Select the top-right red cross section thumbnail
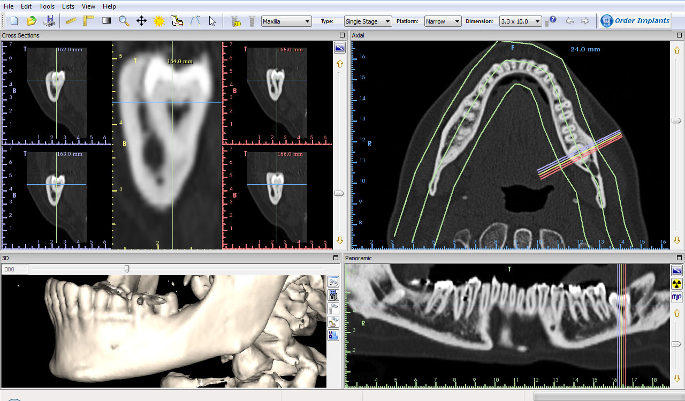The height and width of the screenshot is (401, 685). [277, 93]
